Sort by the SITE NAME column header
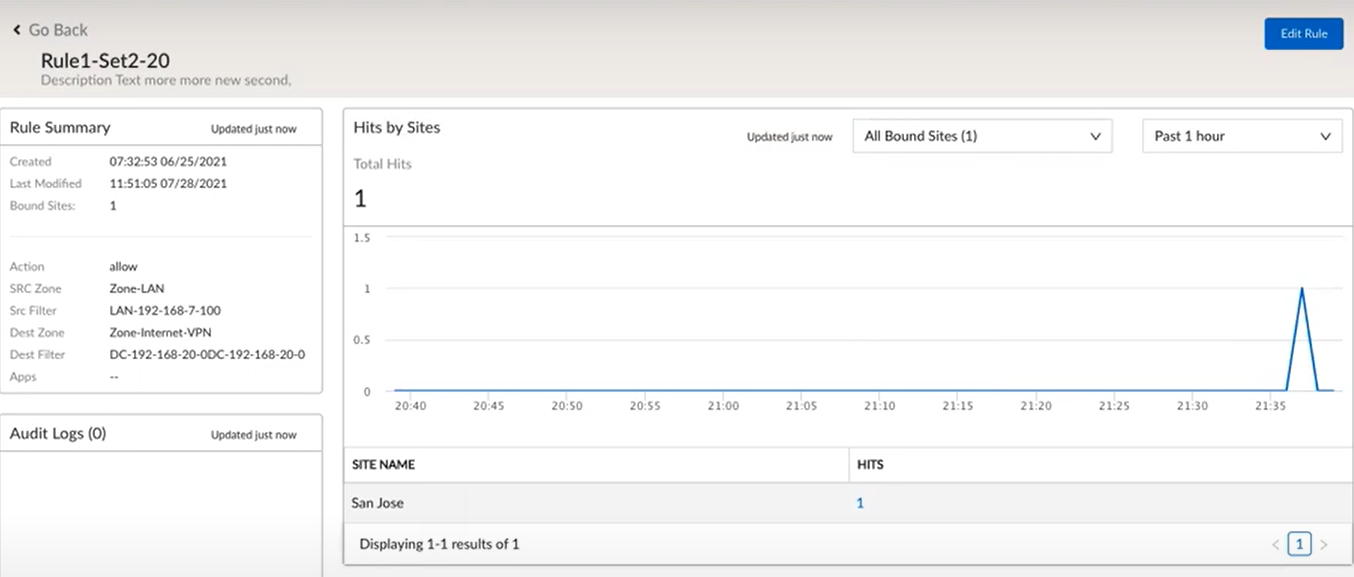 click(383, 465)
